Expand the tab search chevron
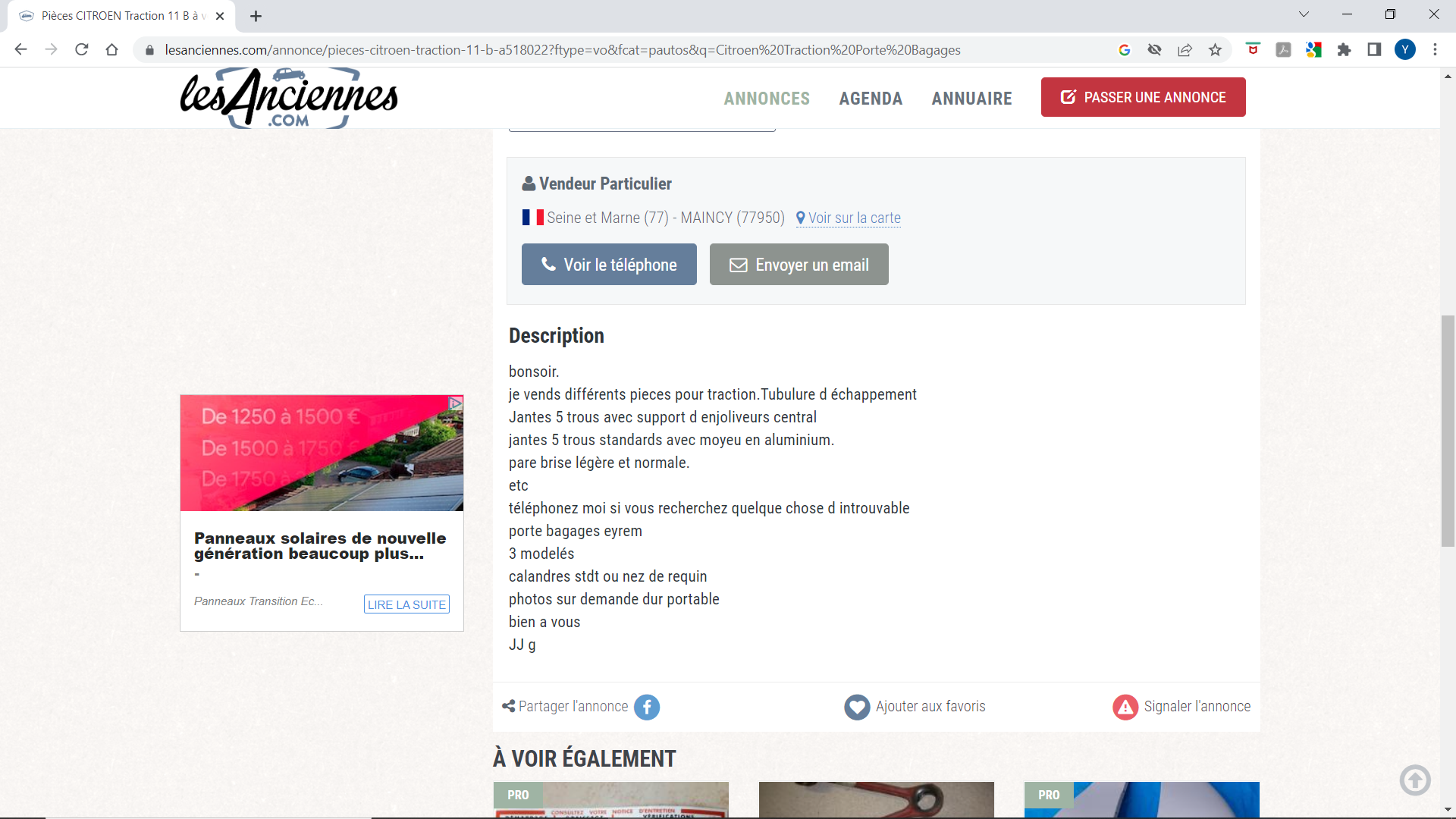This screenshot has height=819, width=1456. (x=1304, y=14)
